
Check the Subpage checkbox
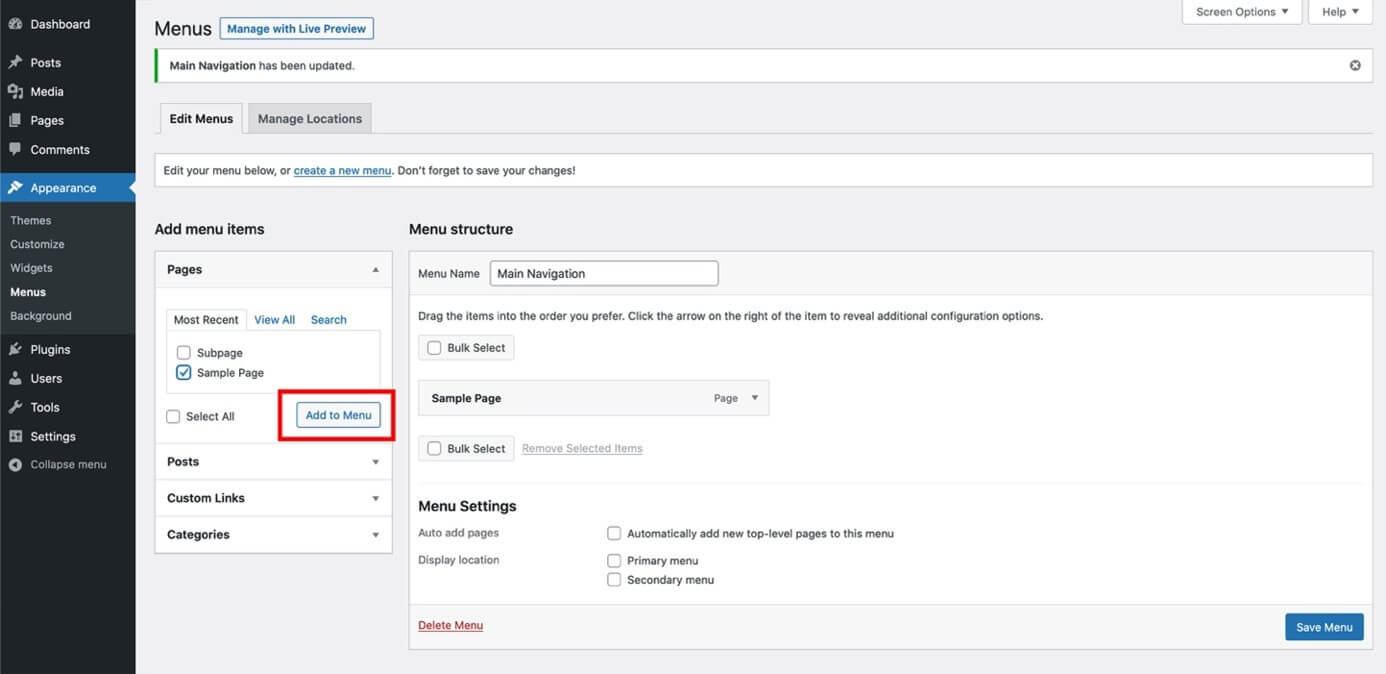coord(183,353)
